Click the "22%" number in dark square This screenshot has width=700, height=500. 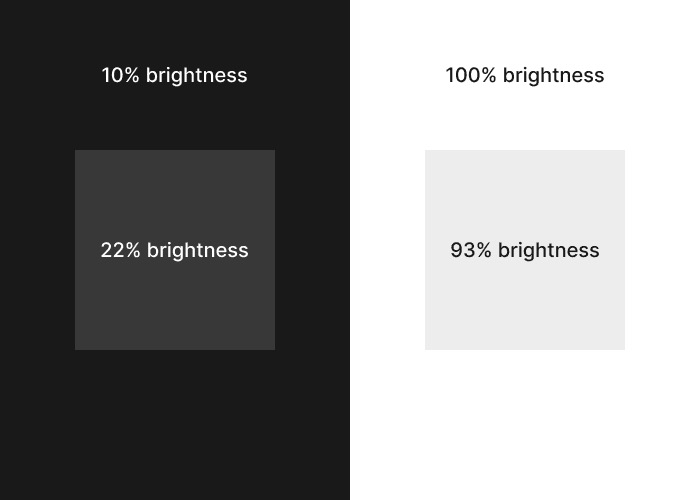[121, 250]
